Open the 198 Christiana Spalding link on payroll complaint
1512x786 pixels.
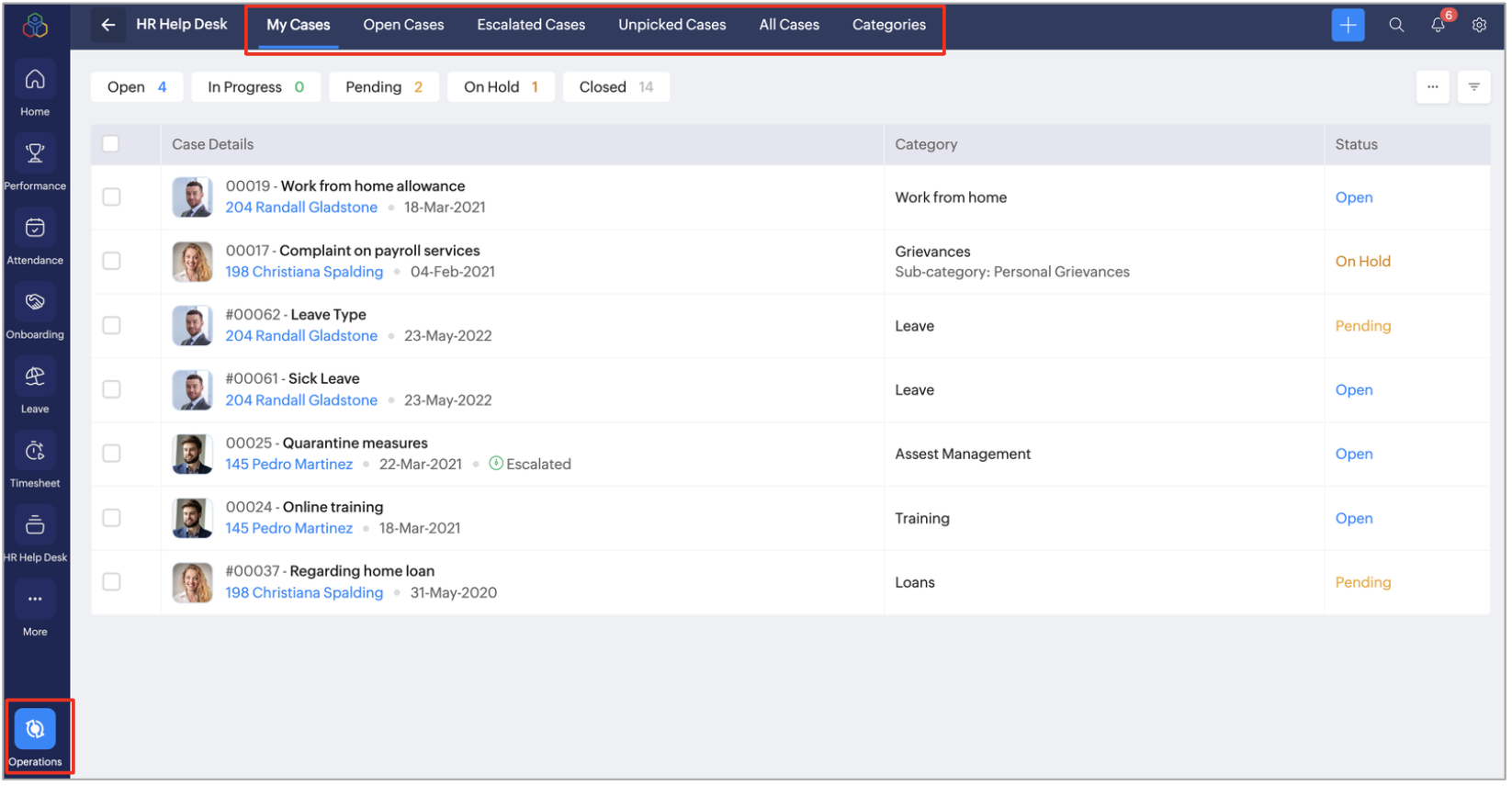(305, 273)
